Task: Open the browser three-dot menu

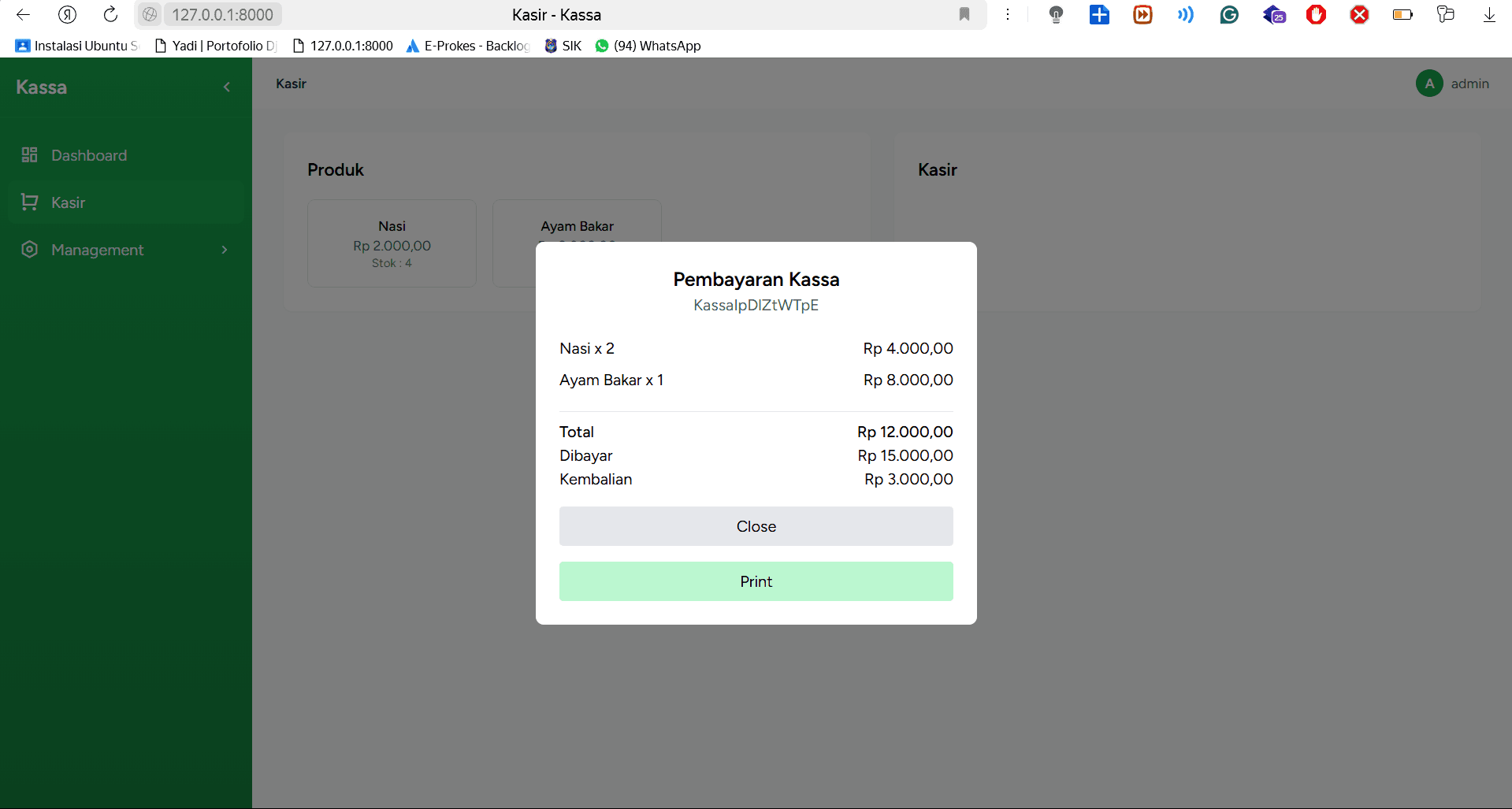Action: click(x=1007, y=14)
